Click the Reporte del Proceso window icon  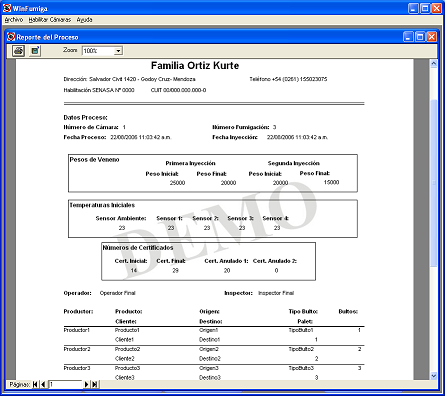[11, 37]
